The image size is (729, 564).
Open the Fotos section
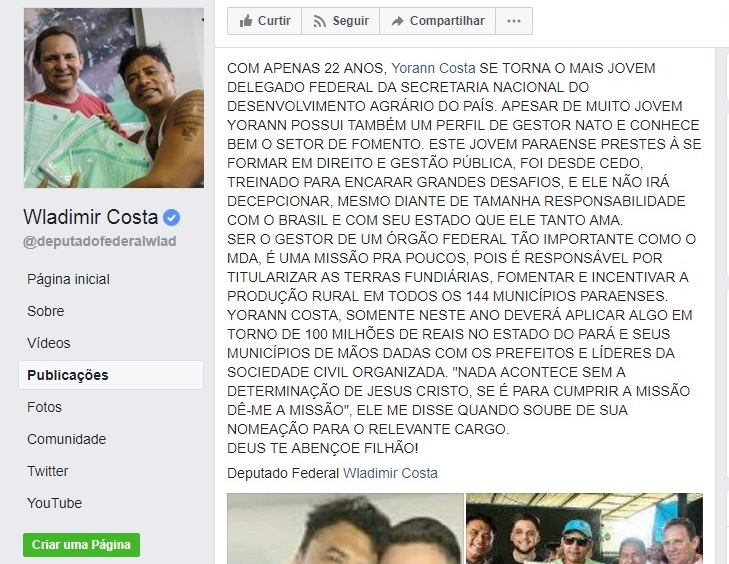[x=45, y=407]
